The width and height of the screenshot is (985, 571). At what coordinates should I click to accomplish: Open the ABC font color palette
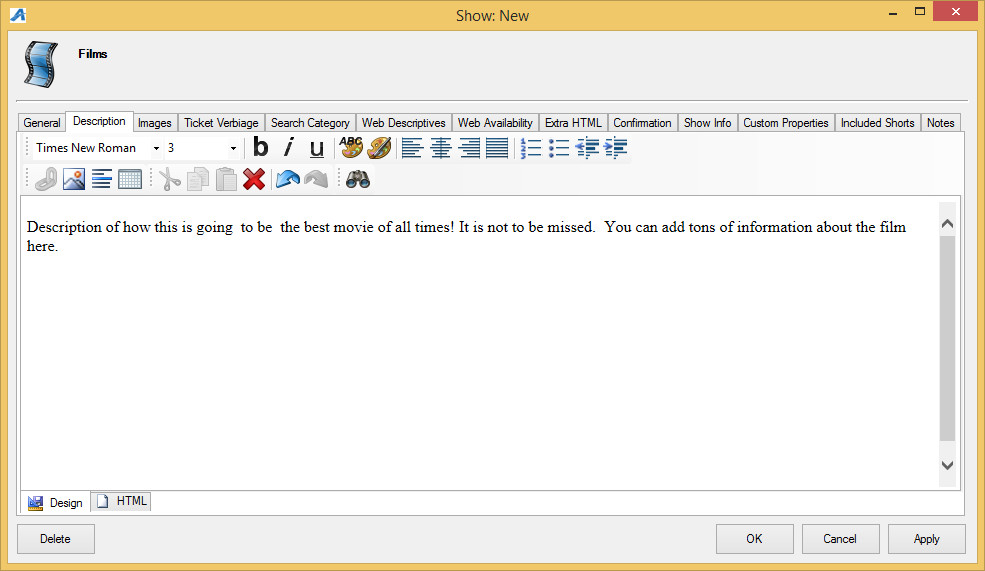351,148
